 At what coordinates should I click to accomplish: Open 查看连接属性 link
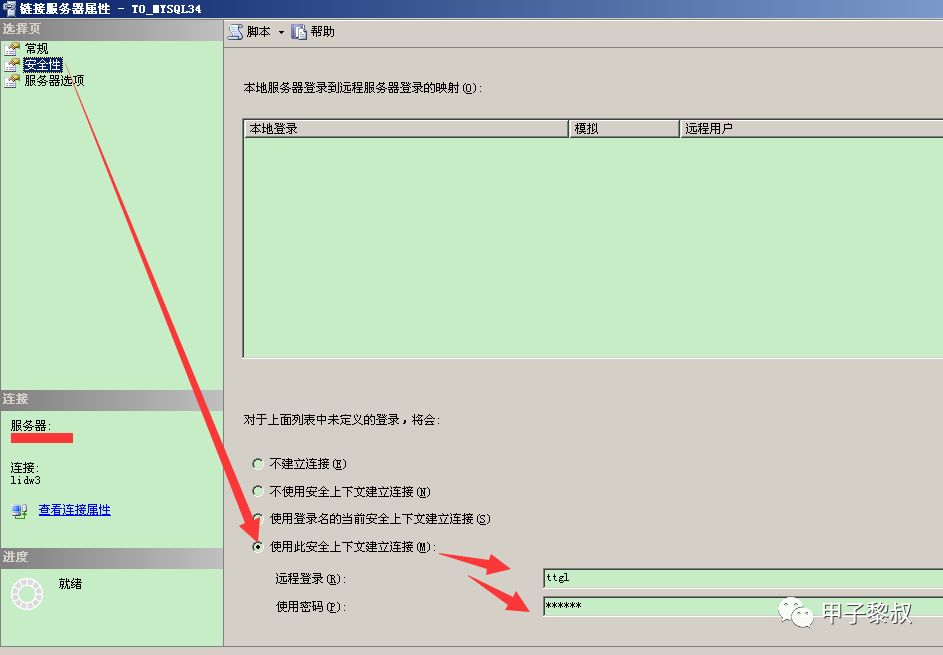75,510
